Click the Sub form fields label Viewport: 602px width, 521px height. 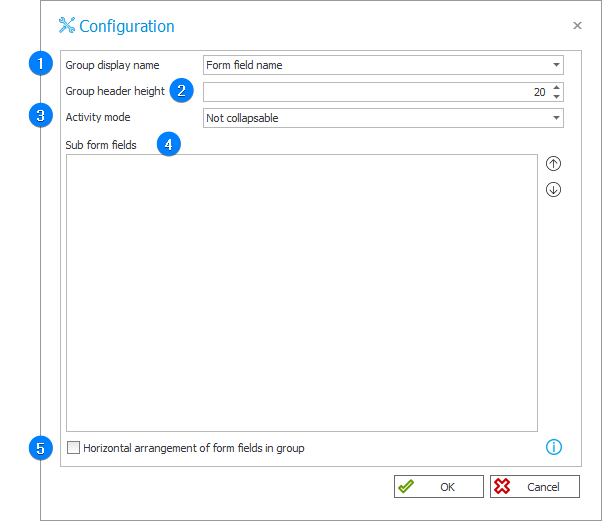click(x=101, y=145)
